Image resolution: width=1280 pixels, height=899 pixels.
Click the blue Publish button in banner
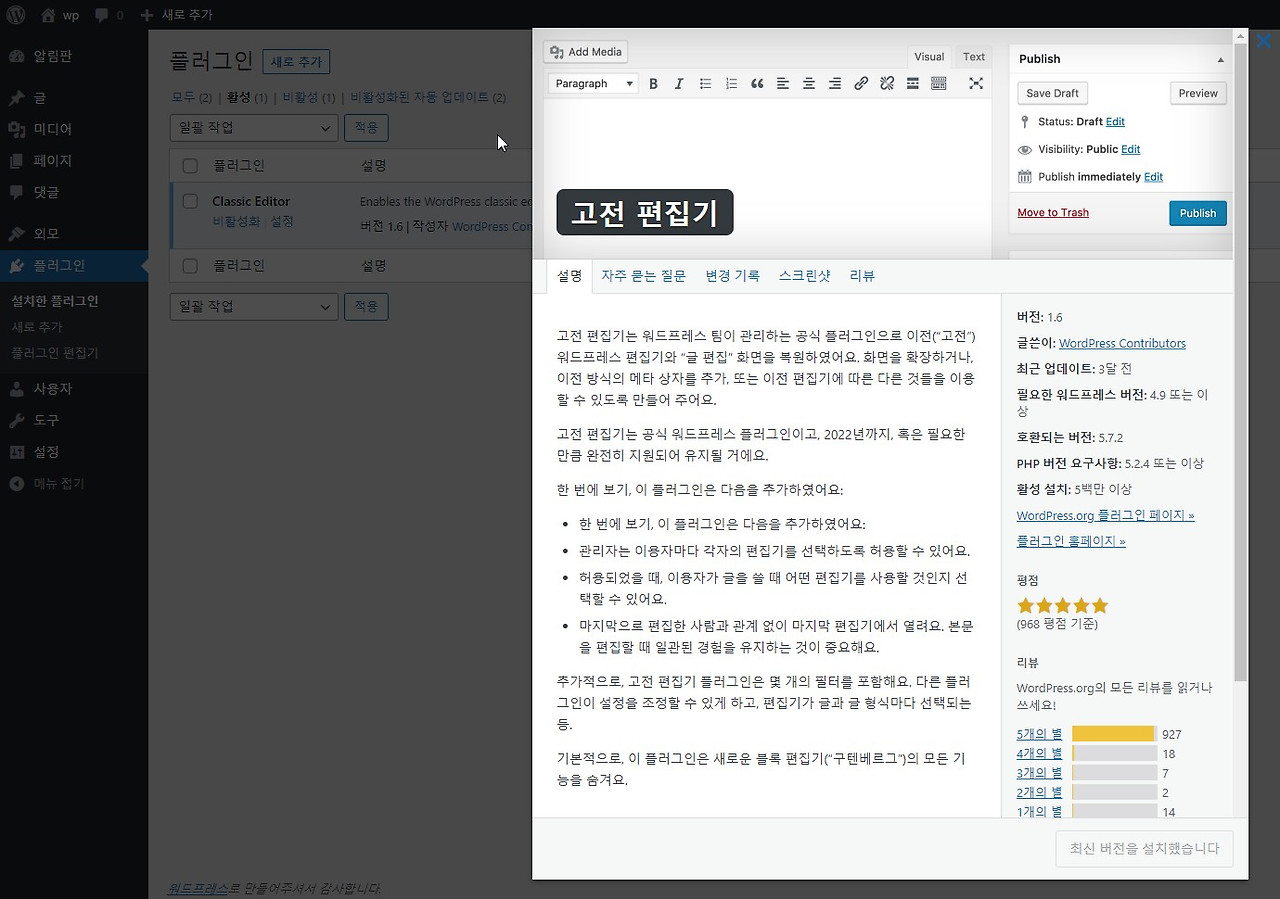coord(1197,213)
